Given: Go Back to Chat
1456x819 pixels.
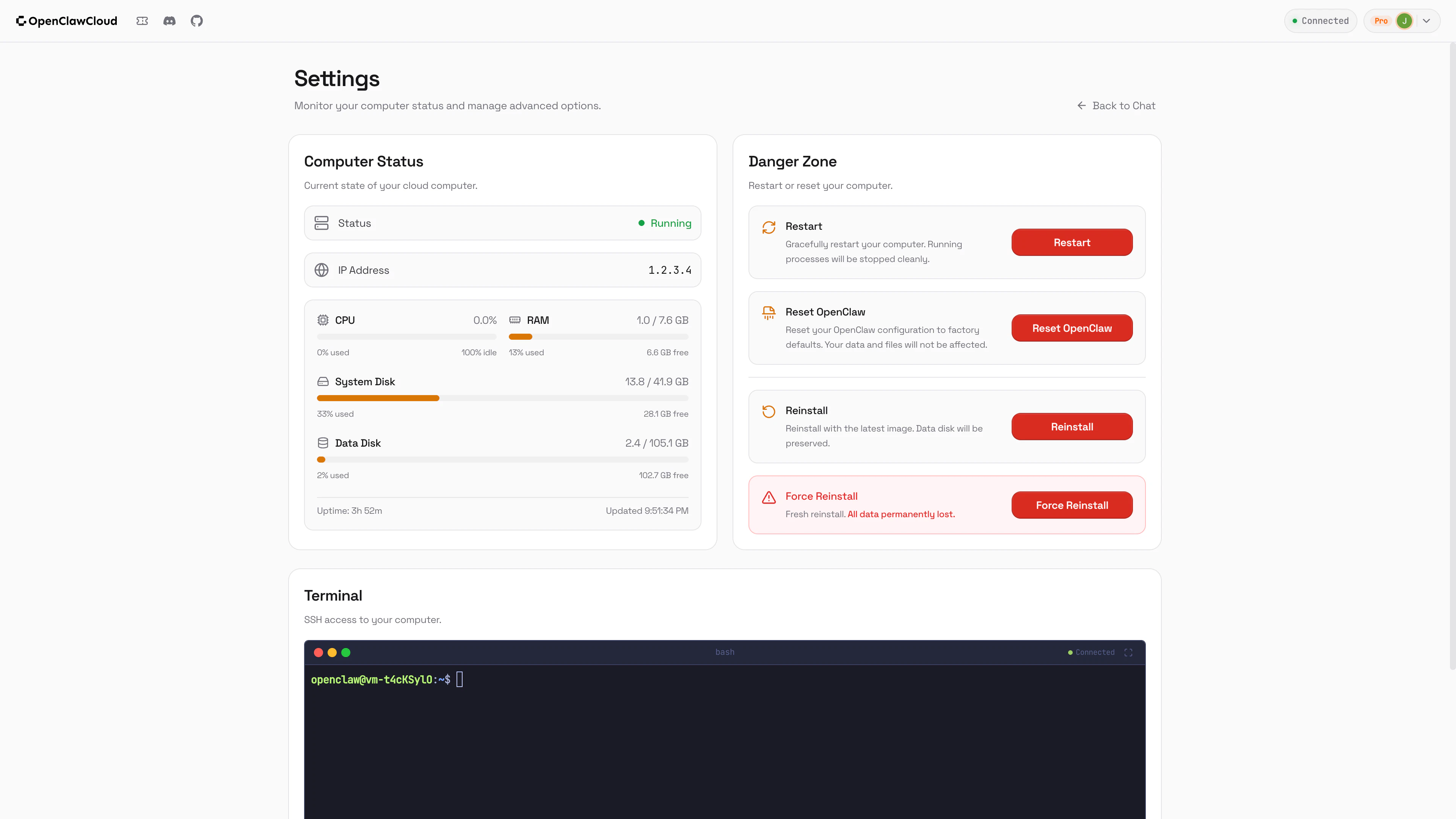Looking at the screenshot, I should [1116, 106].
